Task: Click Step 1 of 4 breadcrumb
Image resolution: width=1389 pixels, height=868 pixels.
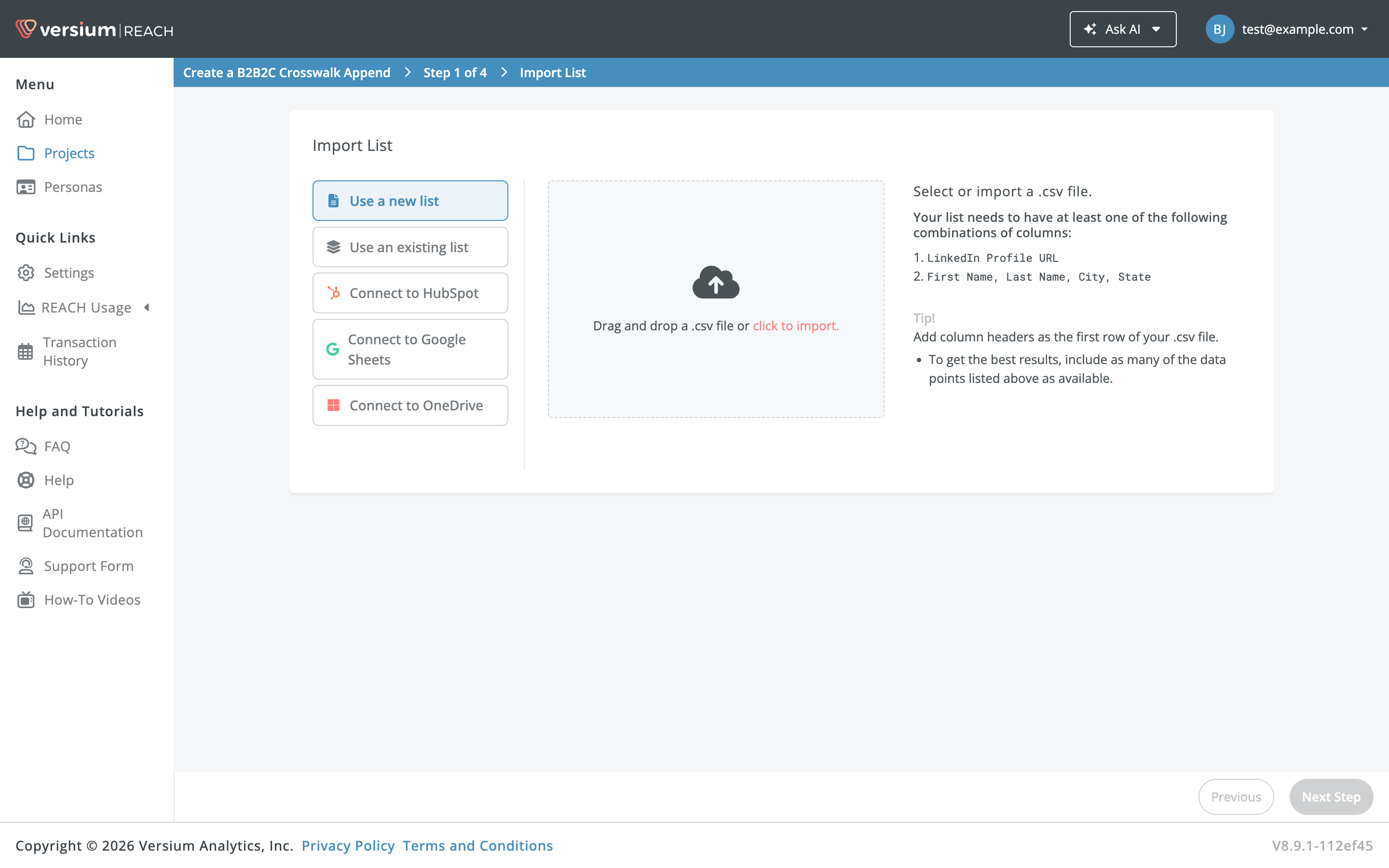Action: (455, 72)
